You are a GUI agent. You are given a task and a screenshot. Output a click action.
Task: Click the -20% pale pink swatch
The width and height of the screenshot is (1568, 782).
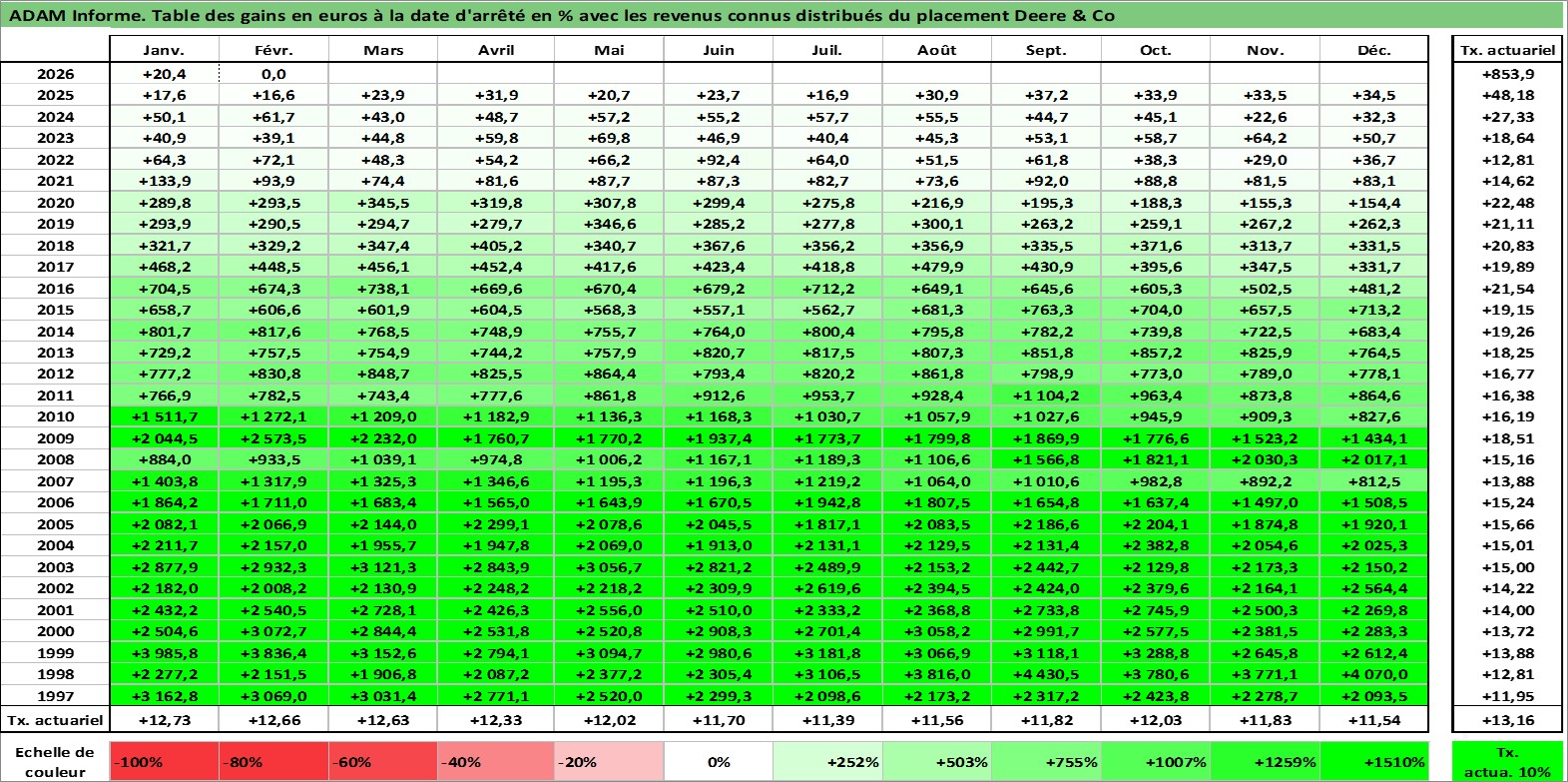click(x=609, y=761)
